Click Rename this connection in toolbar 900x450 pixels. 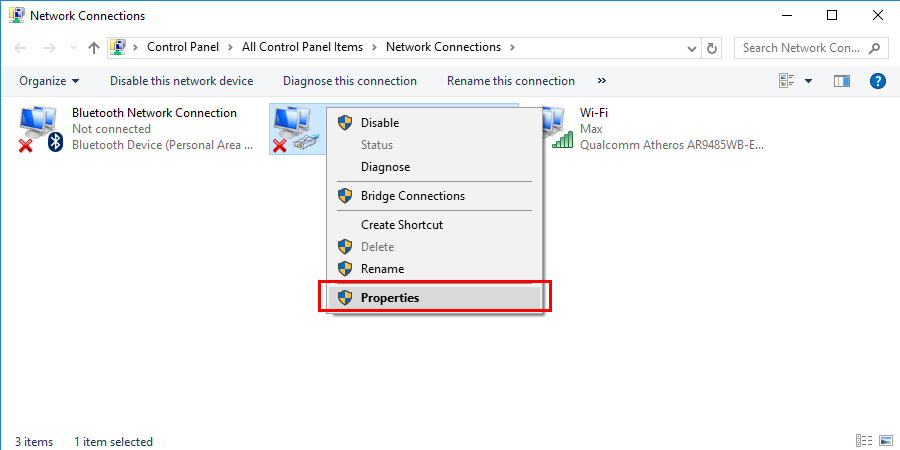tap(511, 81)
